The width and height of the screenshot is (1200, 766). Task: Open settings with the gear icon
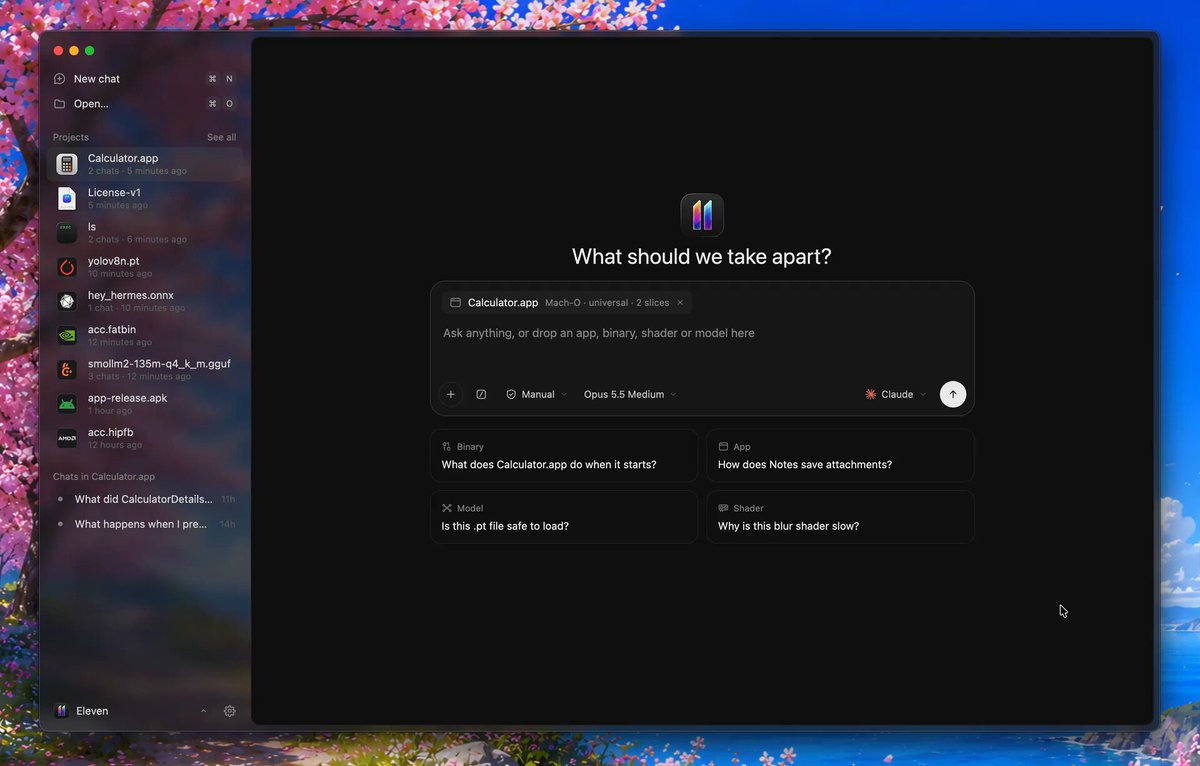tap(230, 711)
